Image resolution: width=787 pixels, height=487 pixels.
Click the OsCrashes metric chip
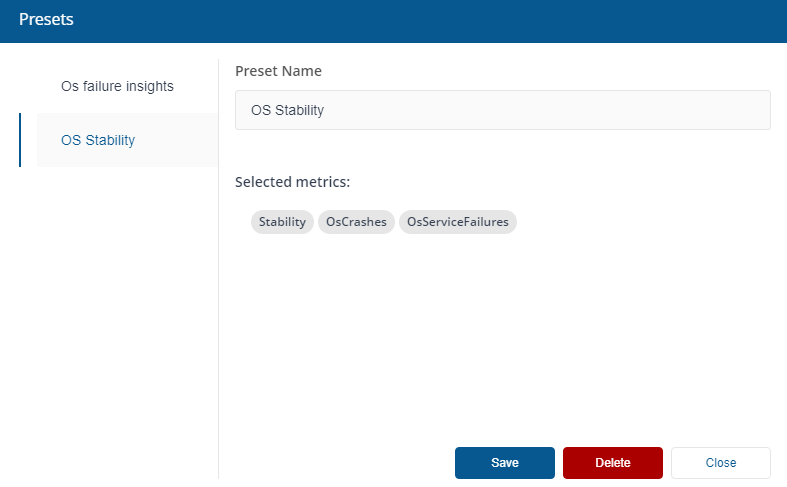[x=356, y=222]
